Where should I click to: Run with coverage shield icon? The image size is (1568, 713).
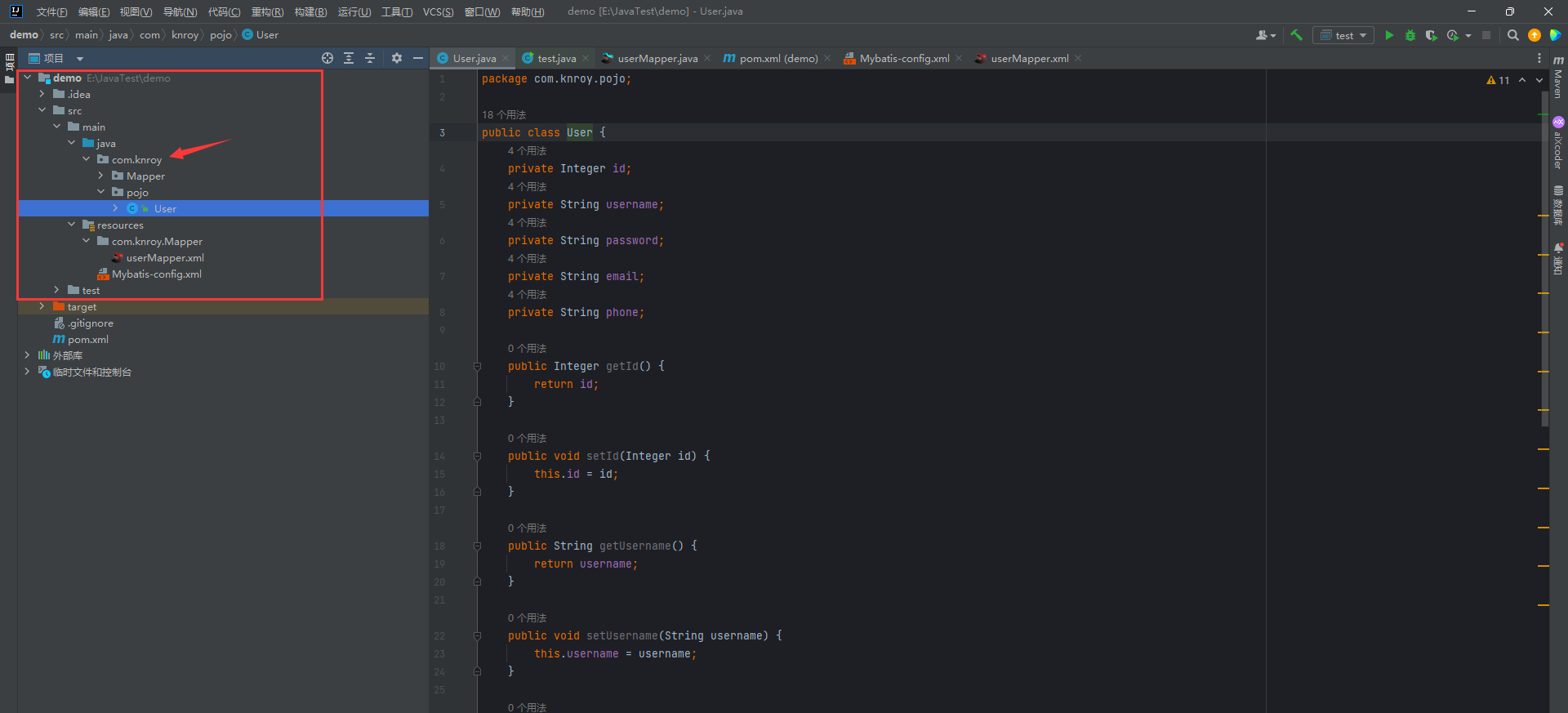click(x=1431, y=35)
